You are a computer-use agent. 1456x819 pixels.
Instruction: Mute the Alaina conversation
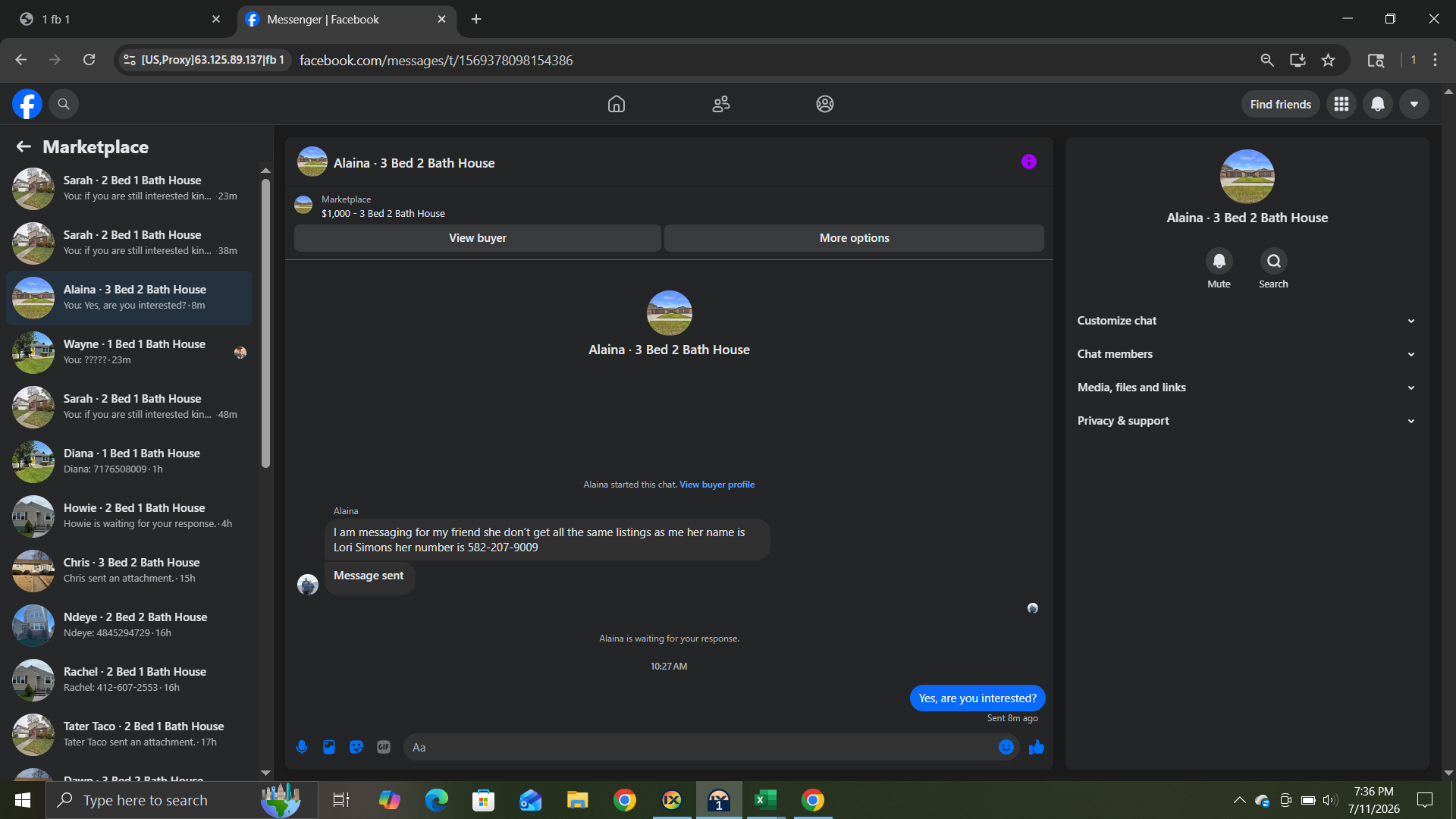coord(1219,261)
